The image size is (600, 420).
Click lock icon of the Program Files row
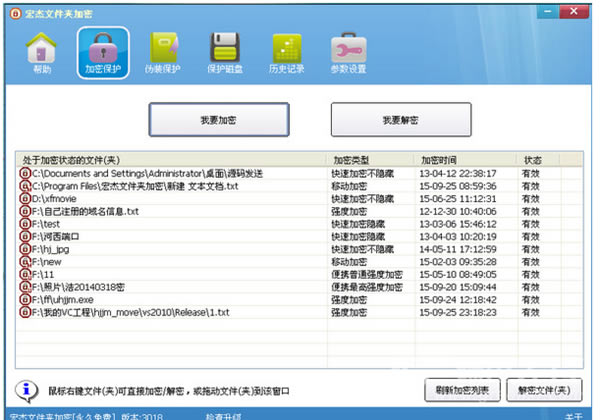(x=25, y=186)
